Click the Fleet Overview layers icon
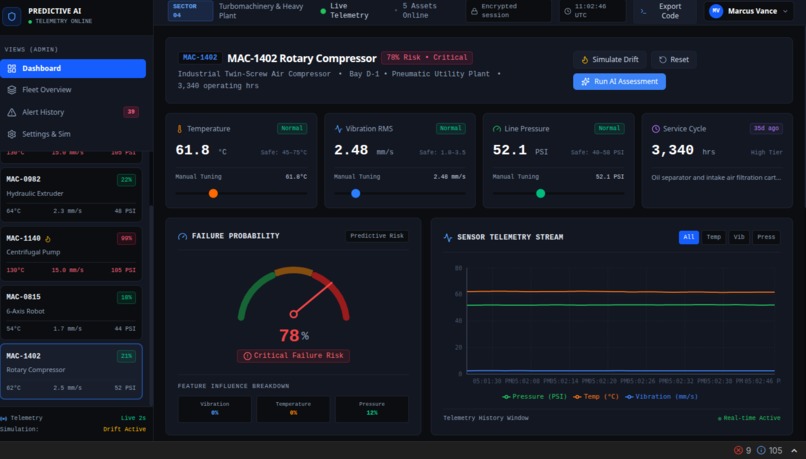This screenshot has height=459, width=806. [12, 90]
